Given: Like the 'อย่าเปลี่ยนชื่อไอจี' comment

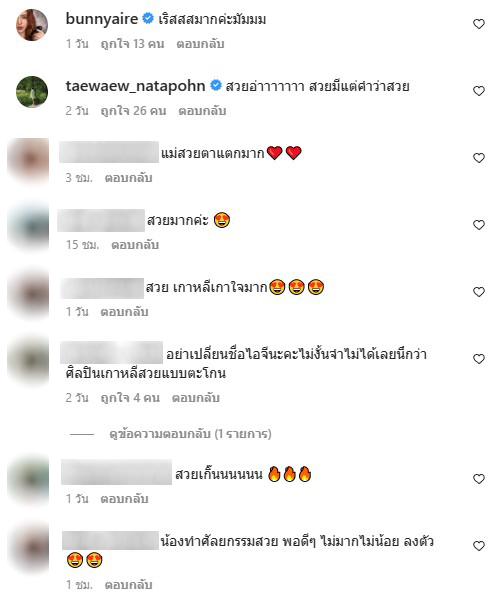Looking at the screenshot, I should [478, 359].
